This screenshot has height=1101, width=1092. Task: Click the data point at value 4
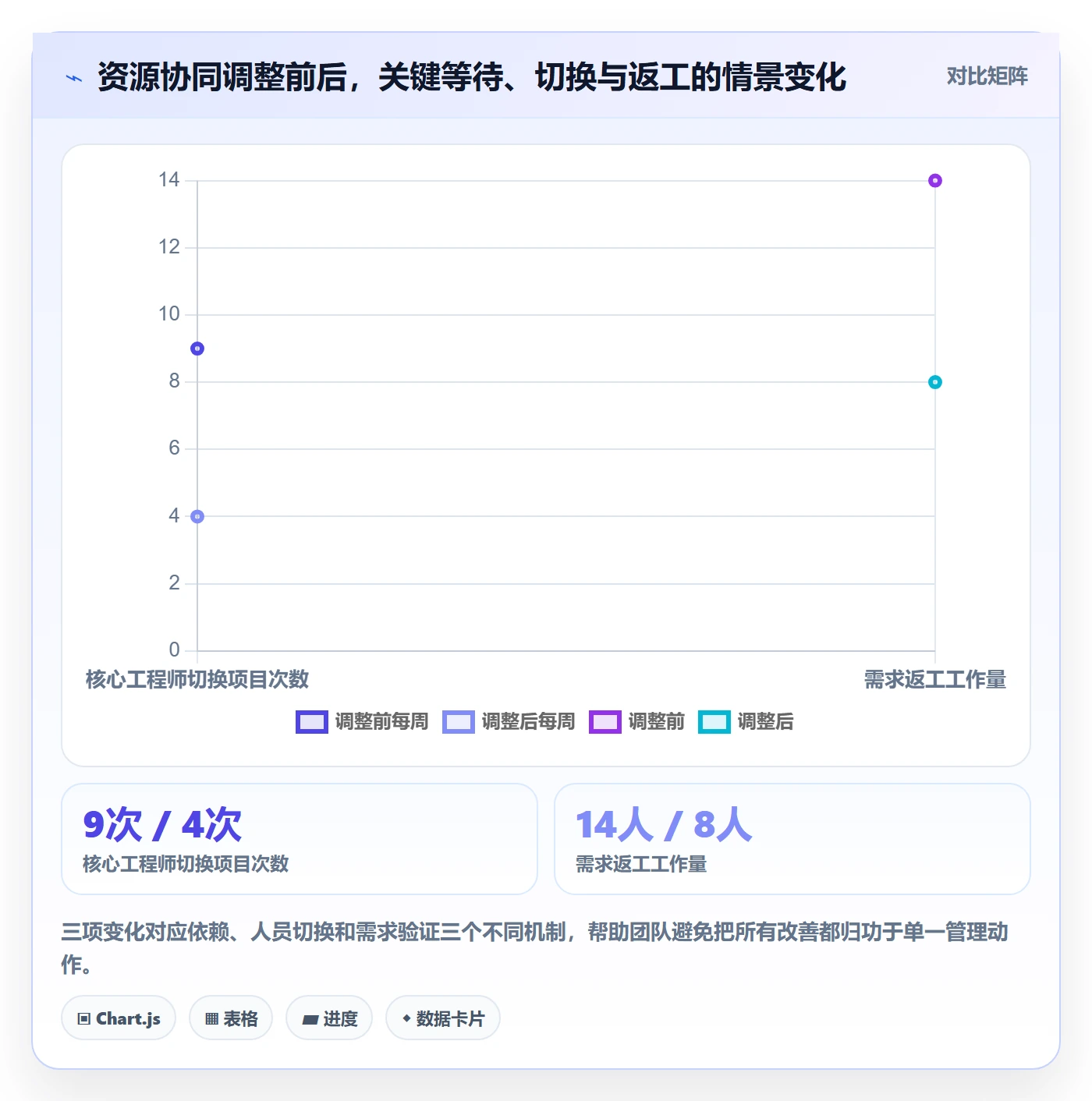click(197, 516)
